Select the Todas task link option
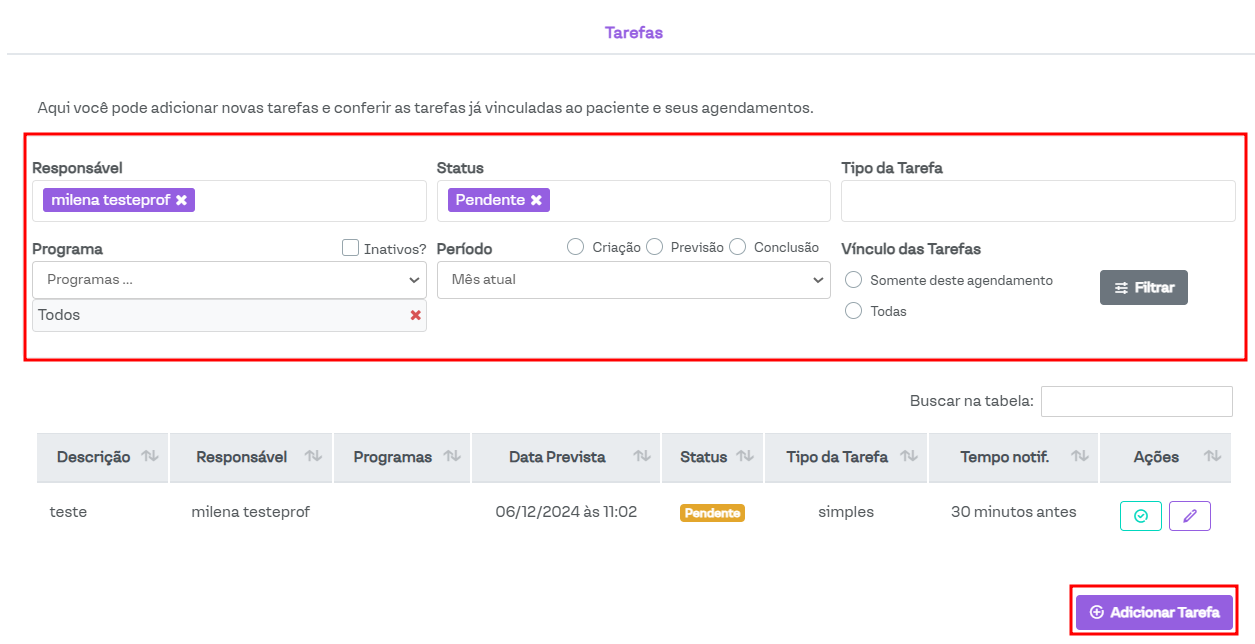Viewport: 1255px width, 644px height. (x=853, y=311)
